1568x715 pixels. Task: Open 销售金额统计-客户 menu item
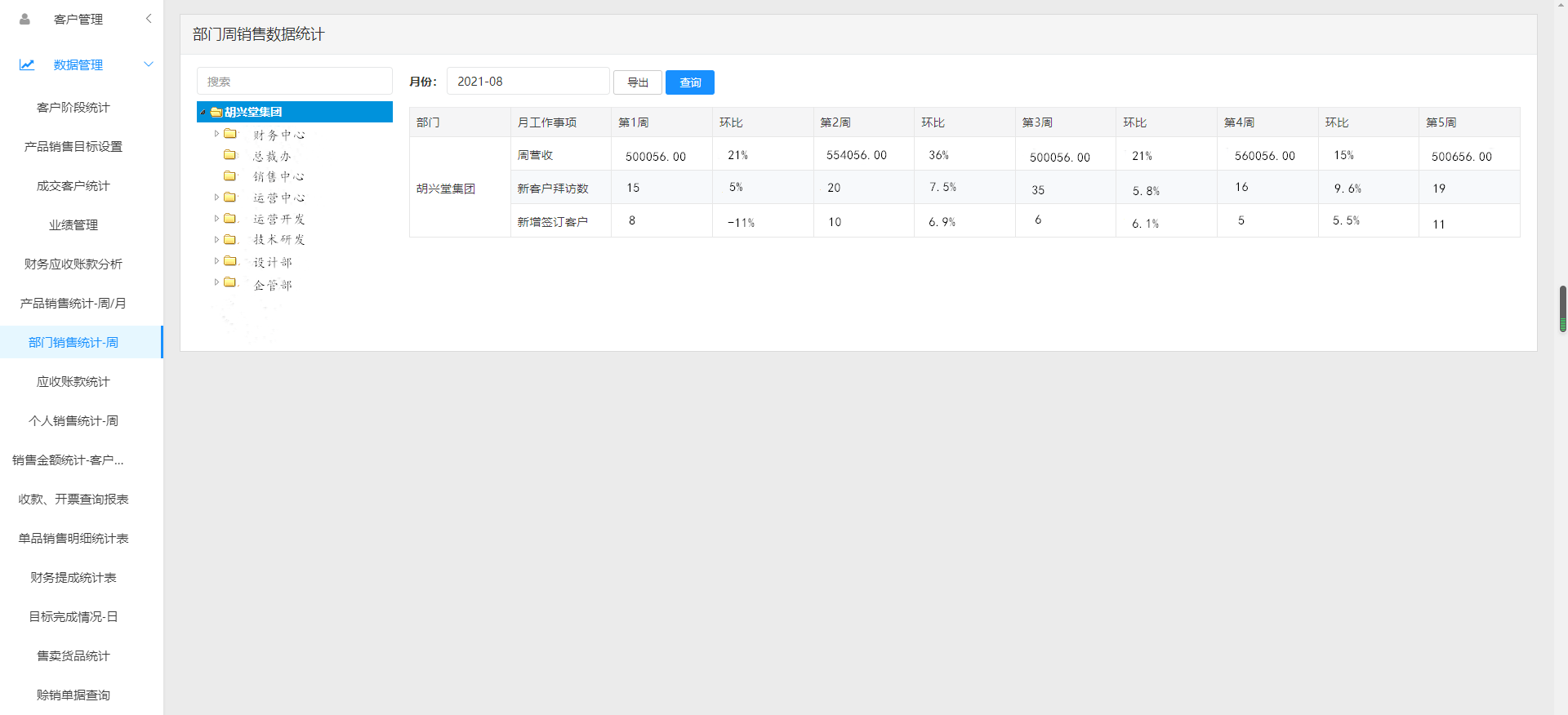[x=69, y=460]
